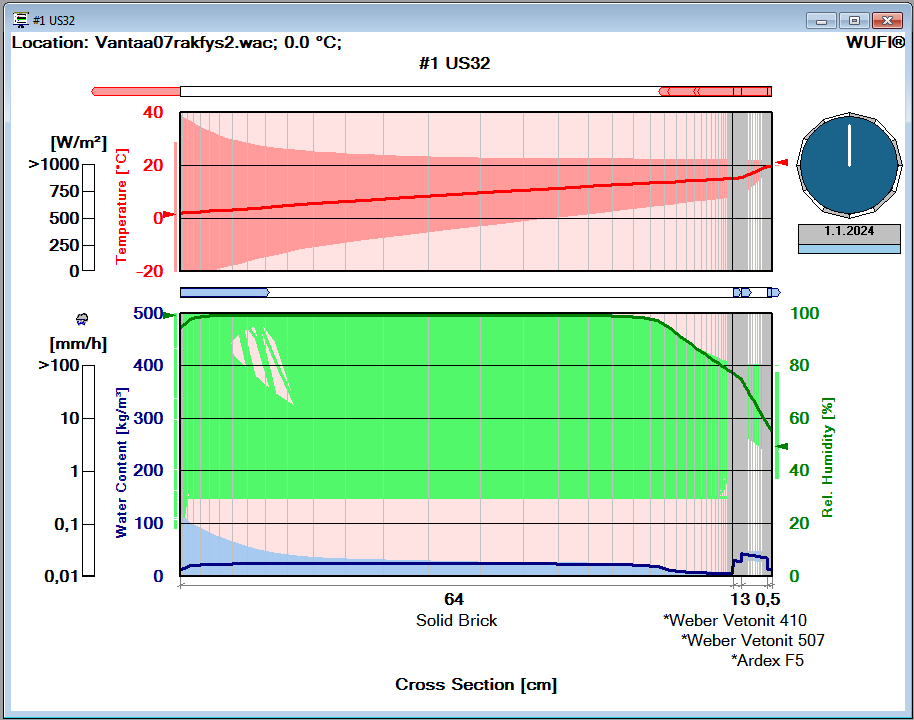Select the Weber Vetonit 410 layer label

(x=734, y=620)
